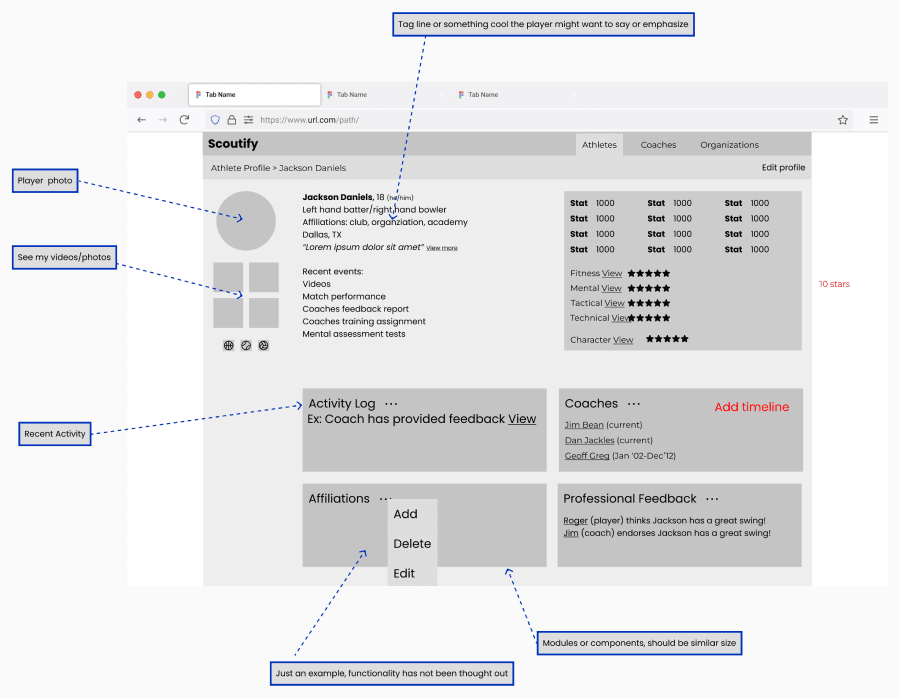Click the volleyball sport icon
This screenshot has width=900, height=698.
(263, 345)
